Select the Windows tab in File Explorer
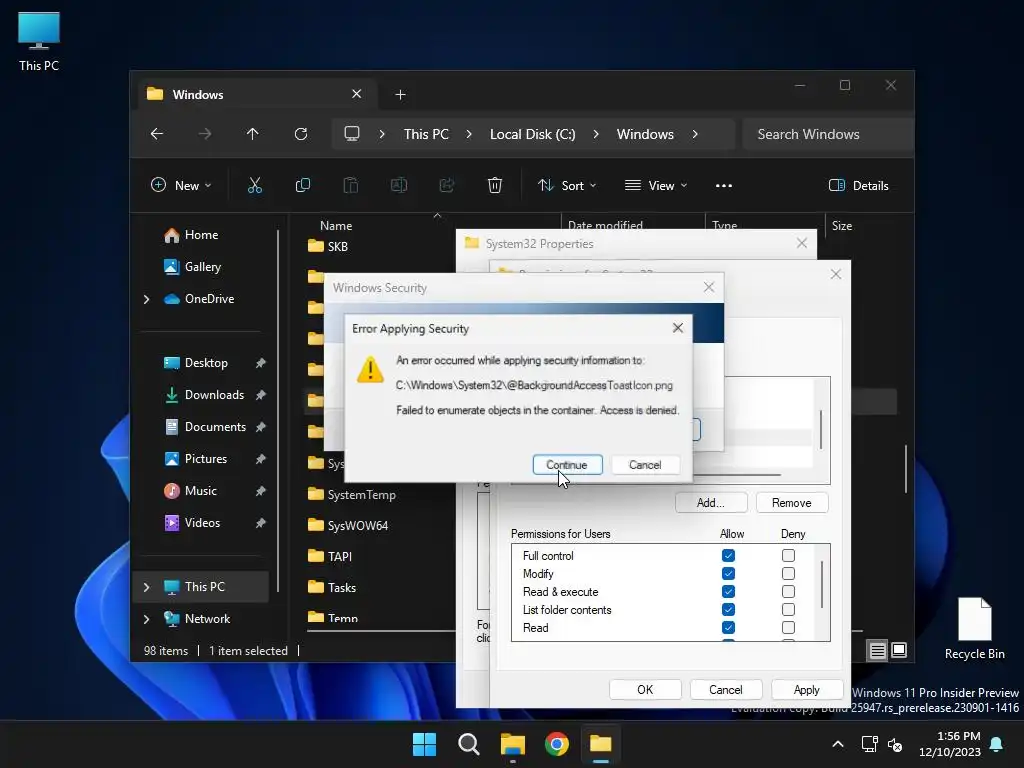This screenshot has height=768, width=1024. coord(257,94)
